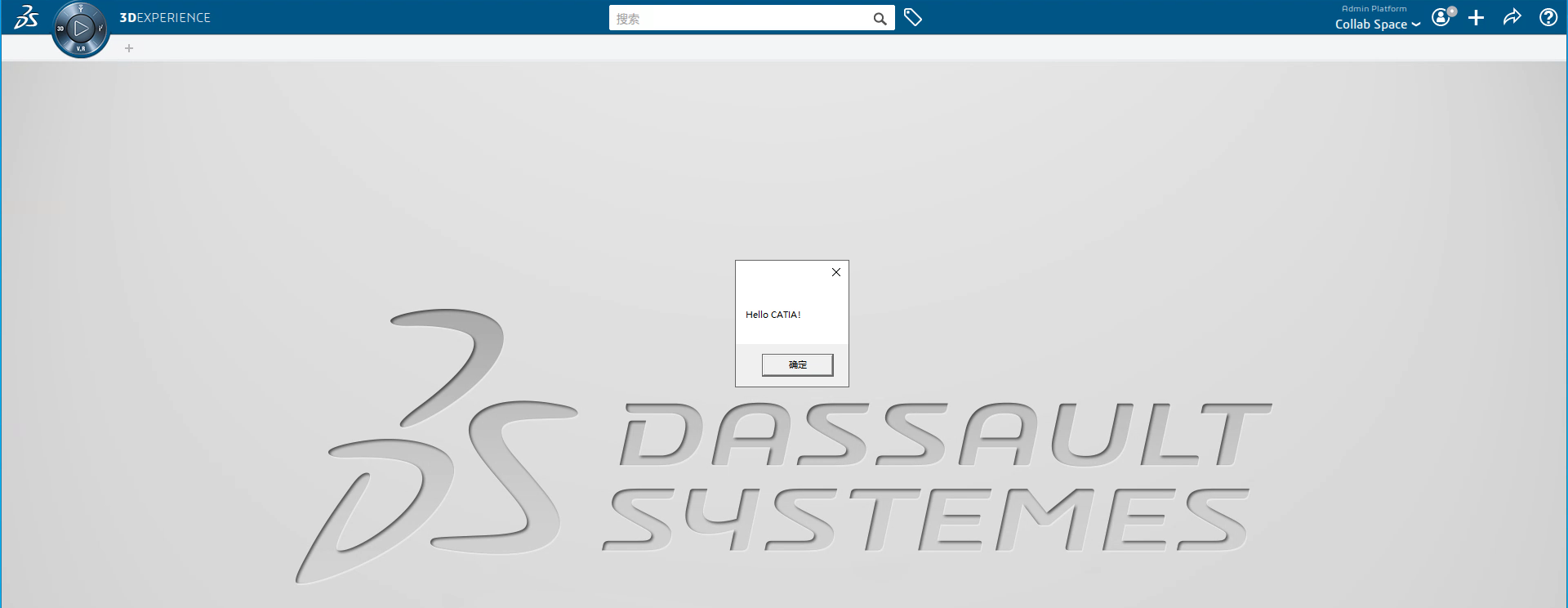Screen dimensions: 1568x608
Task: Open the tag icon next to search
Action: [x=913, y=17]
